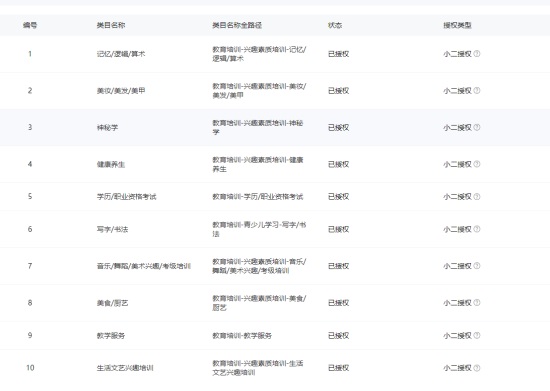Image resolution: width=550 pixels, height=391 pixels.
Task: Click help icon in 生活文艺兴趣培训 row
Action: click(477, 368)
